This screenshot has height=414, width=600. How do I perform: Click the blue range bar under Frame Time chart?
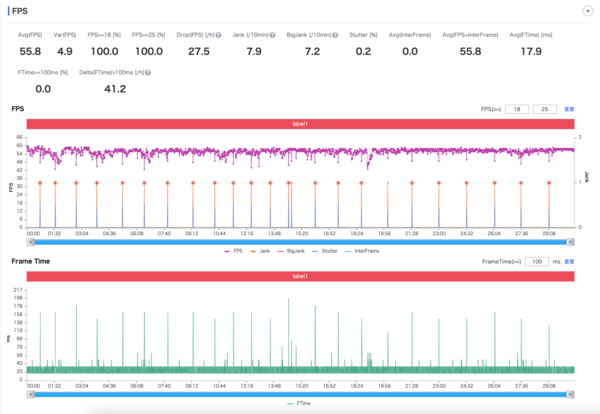point(300,394)
